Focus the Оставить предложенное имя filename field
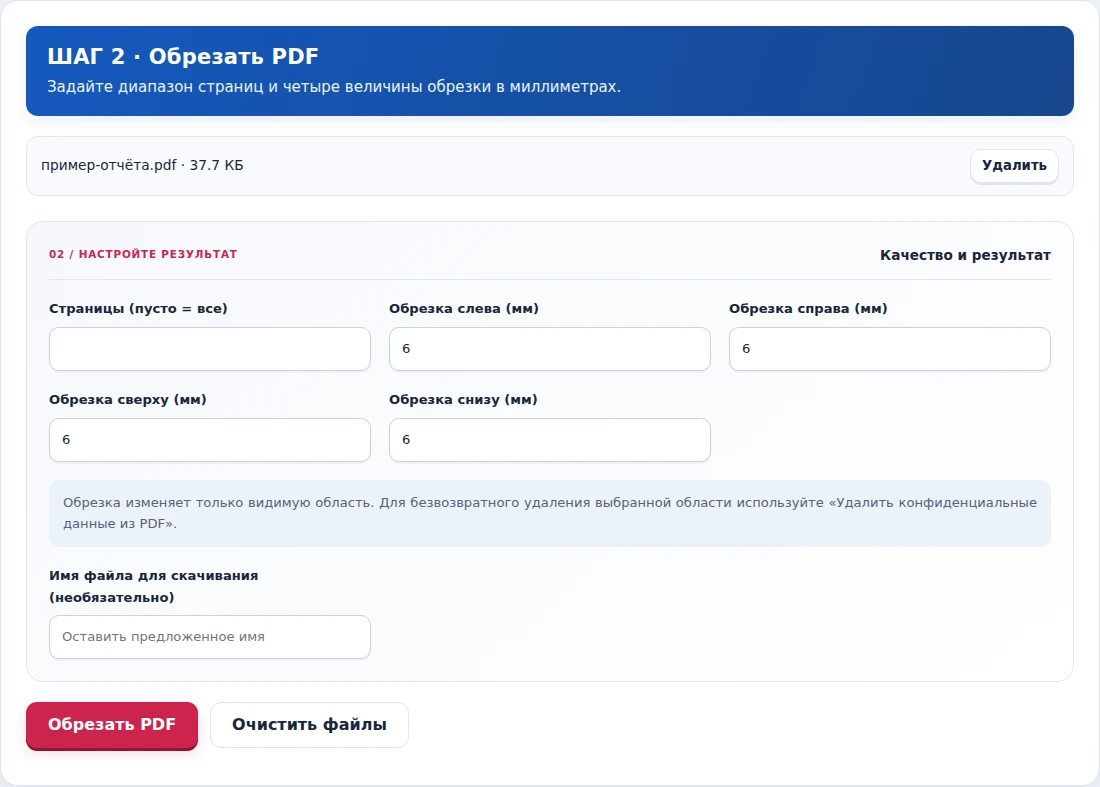Viewport: 1100px width, 787px height. 210,637
